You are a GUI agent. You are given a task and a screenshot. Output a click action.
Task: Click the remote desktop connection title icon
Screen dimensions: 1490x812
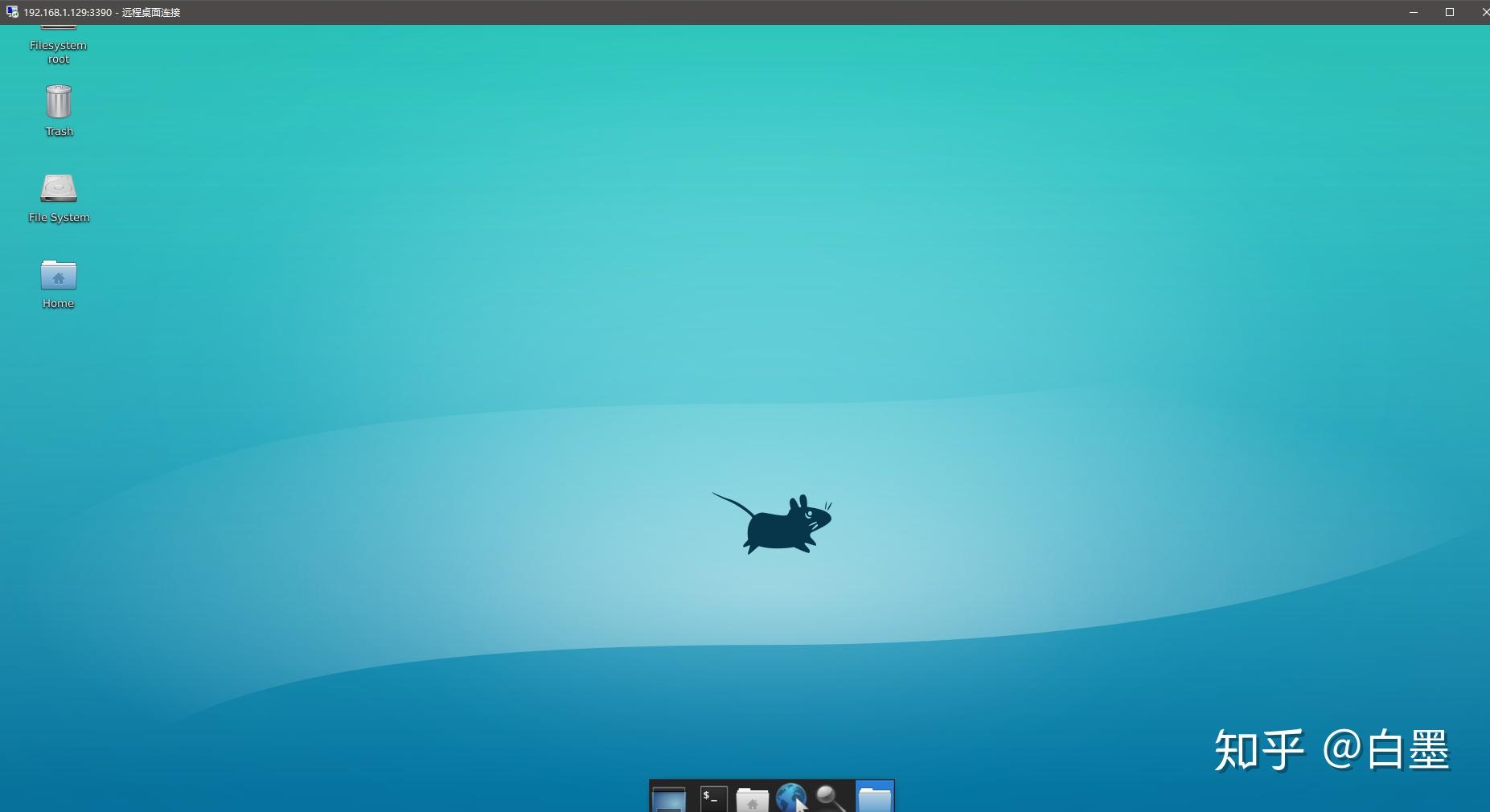pos(12,12)
